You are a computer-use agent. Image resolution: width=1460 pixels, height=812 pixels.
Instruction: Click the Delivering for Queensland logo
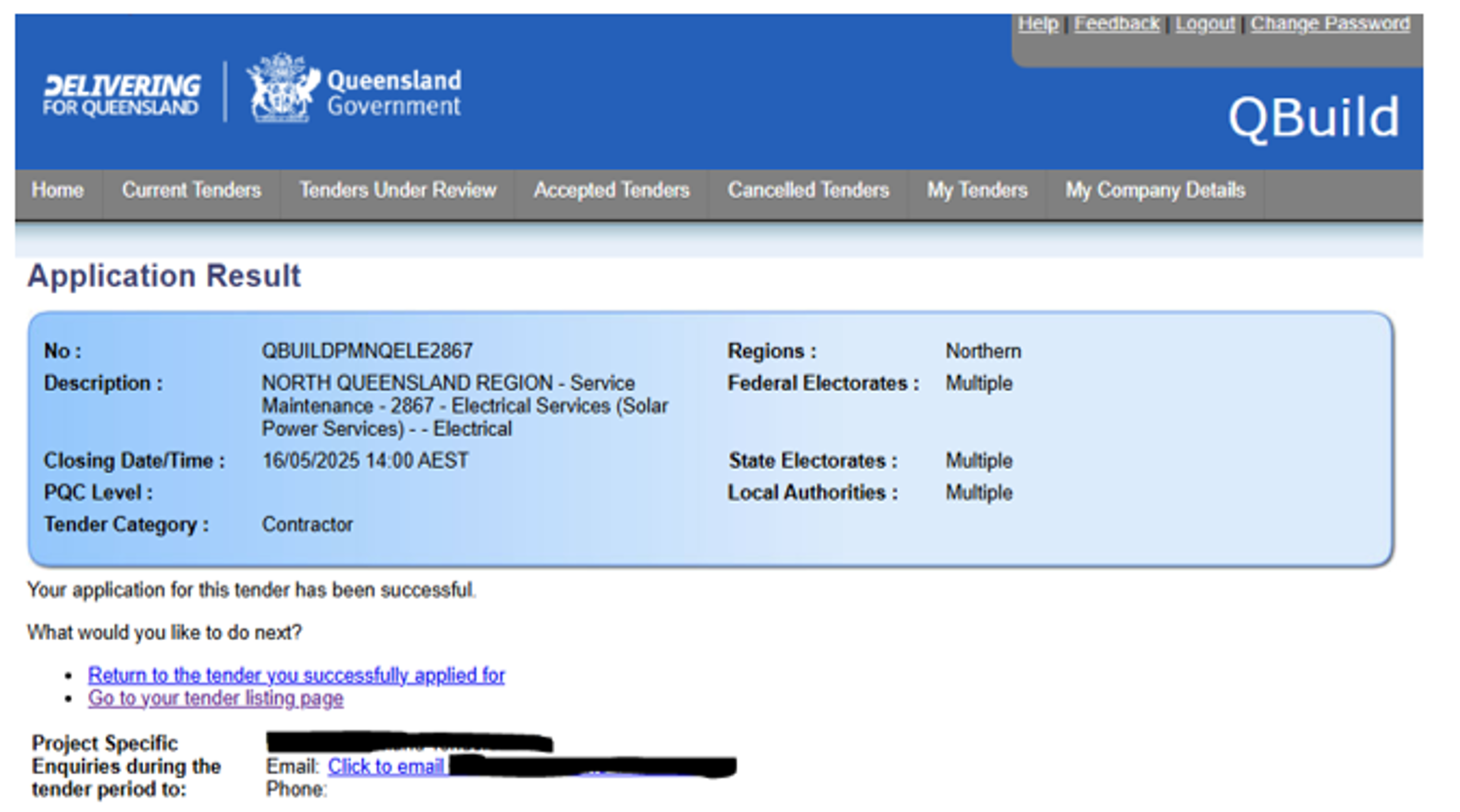coord(121,95)
